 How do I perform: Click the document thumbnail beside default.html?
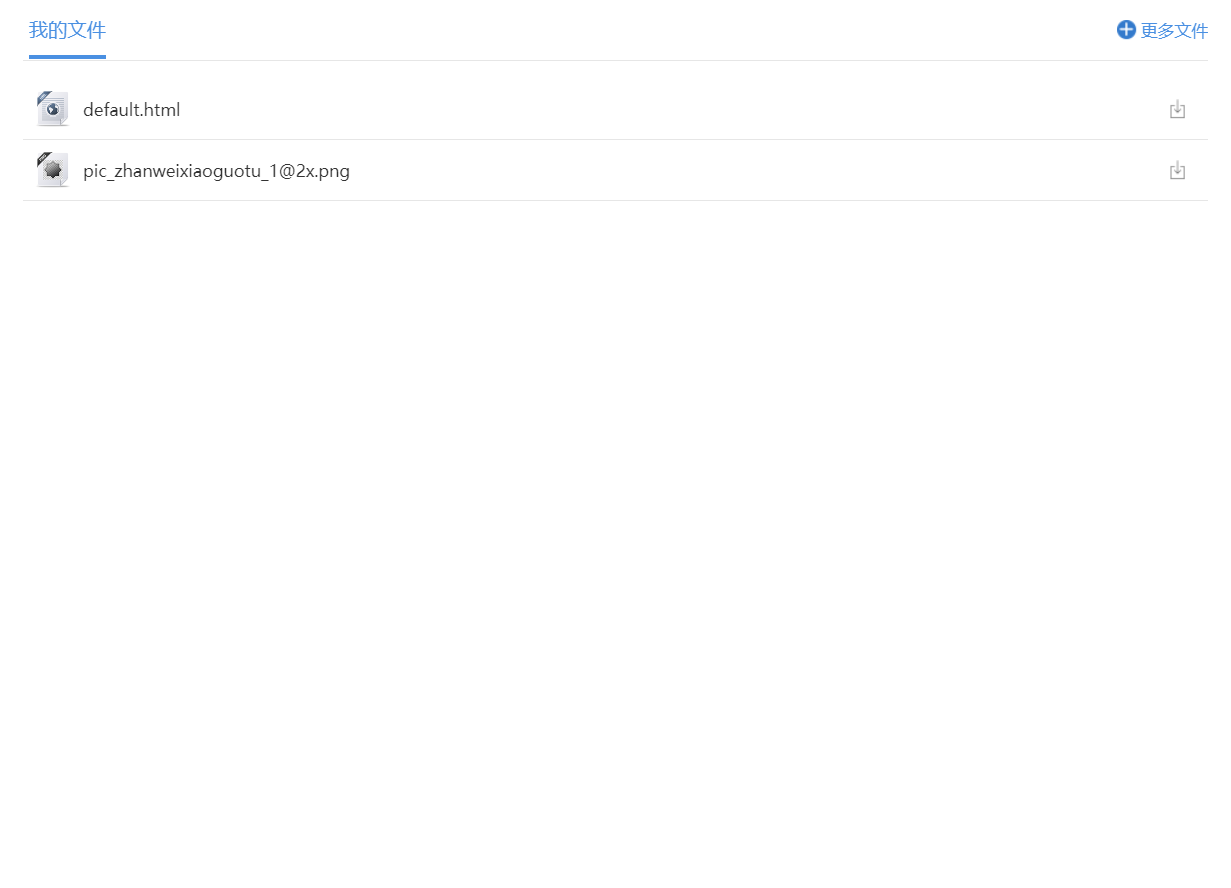pos(52,109)
